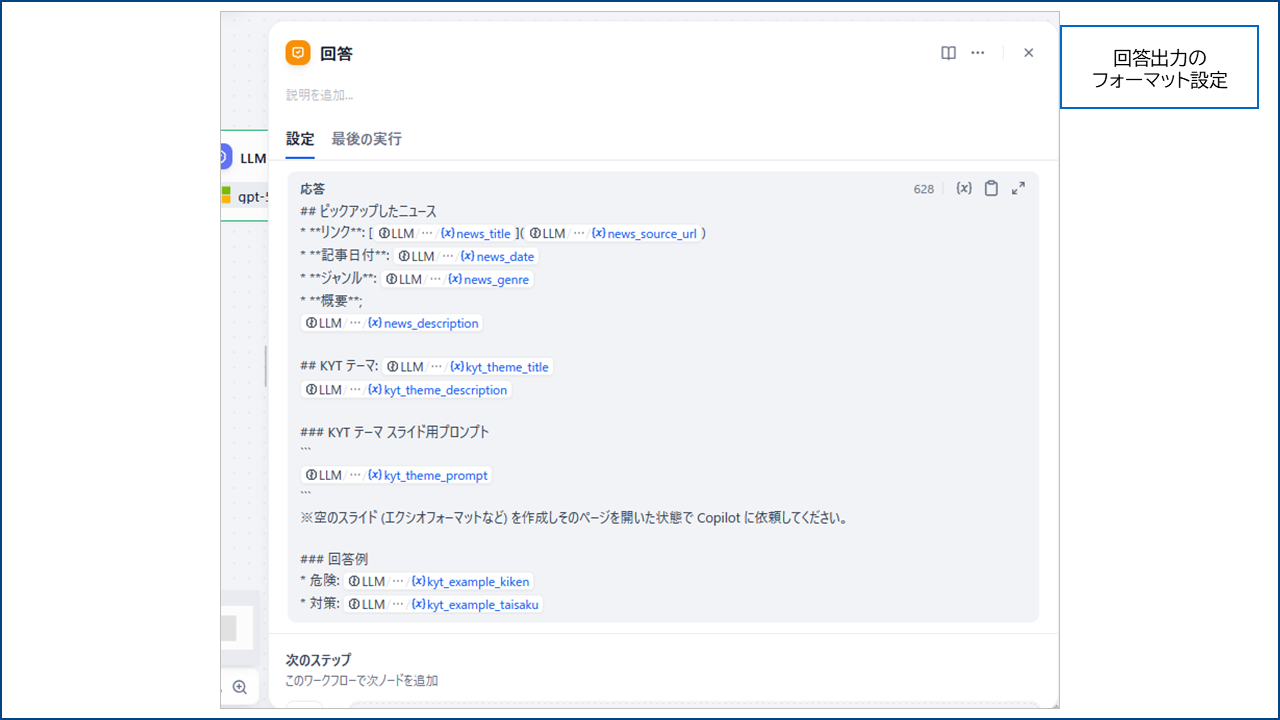Insert variable using the {x} icon

(964, 188)
